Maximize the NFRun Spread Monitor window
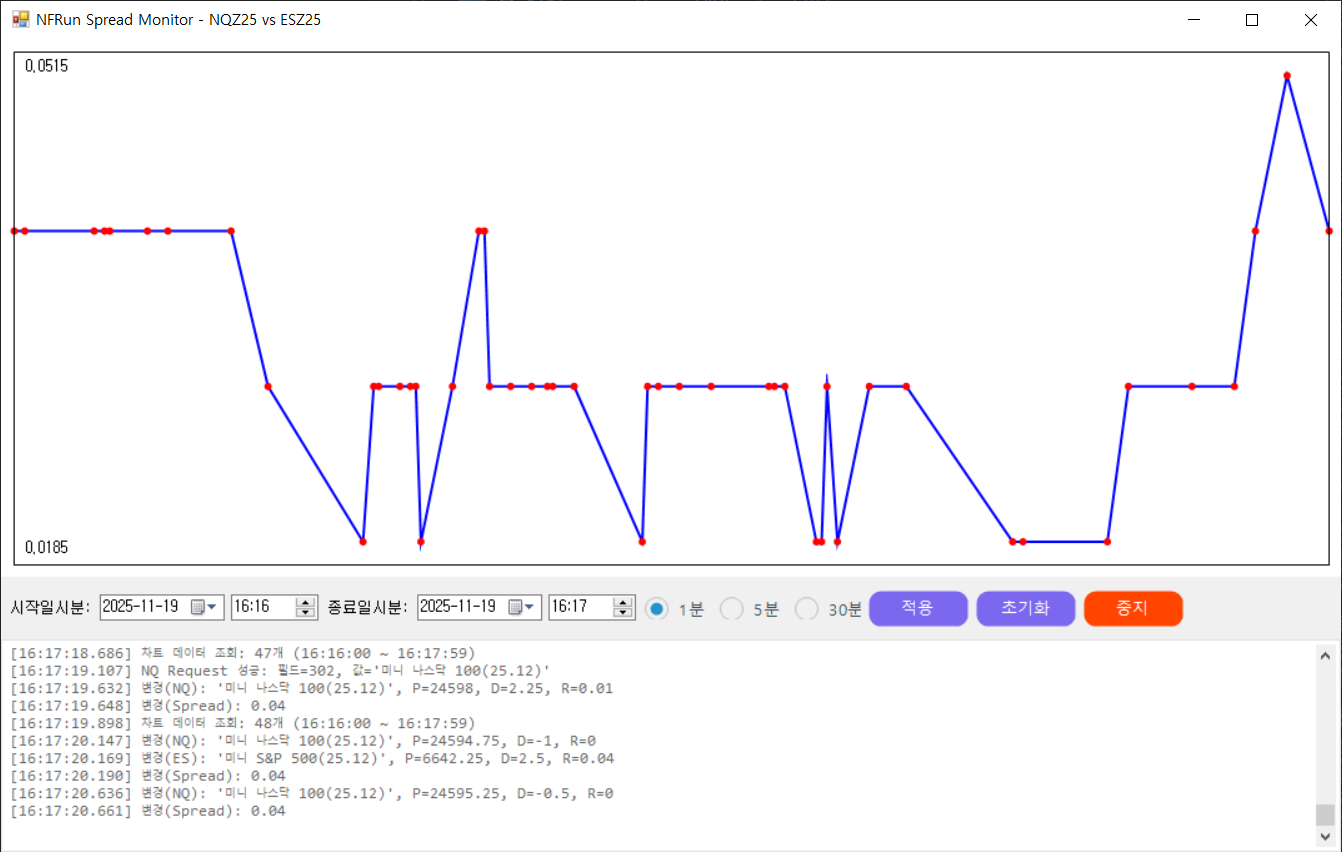1342x852 pixels. [1252, 20]
